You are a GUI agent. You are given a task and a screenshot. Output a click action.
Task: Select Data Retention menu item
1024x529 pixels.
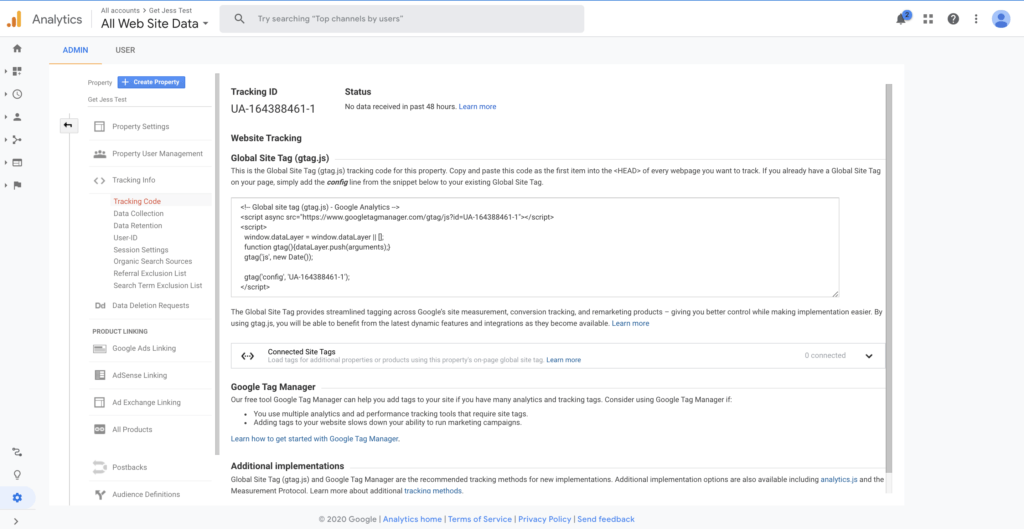pyautogui.click(x=138, y=225)
